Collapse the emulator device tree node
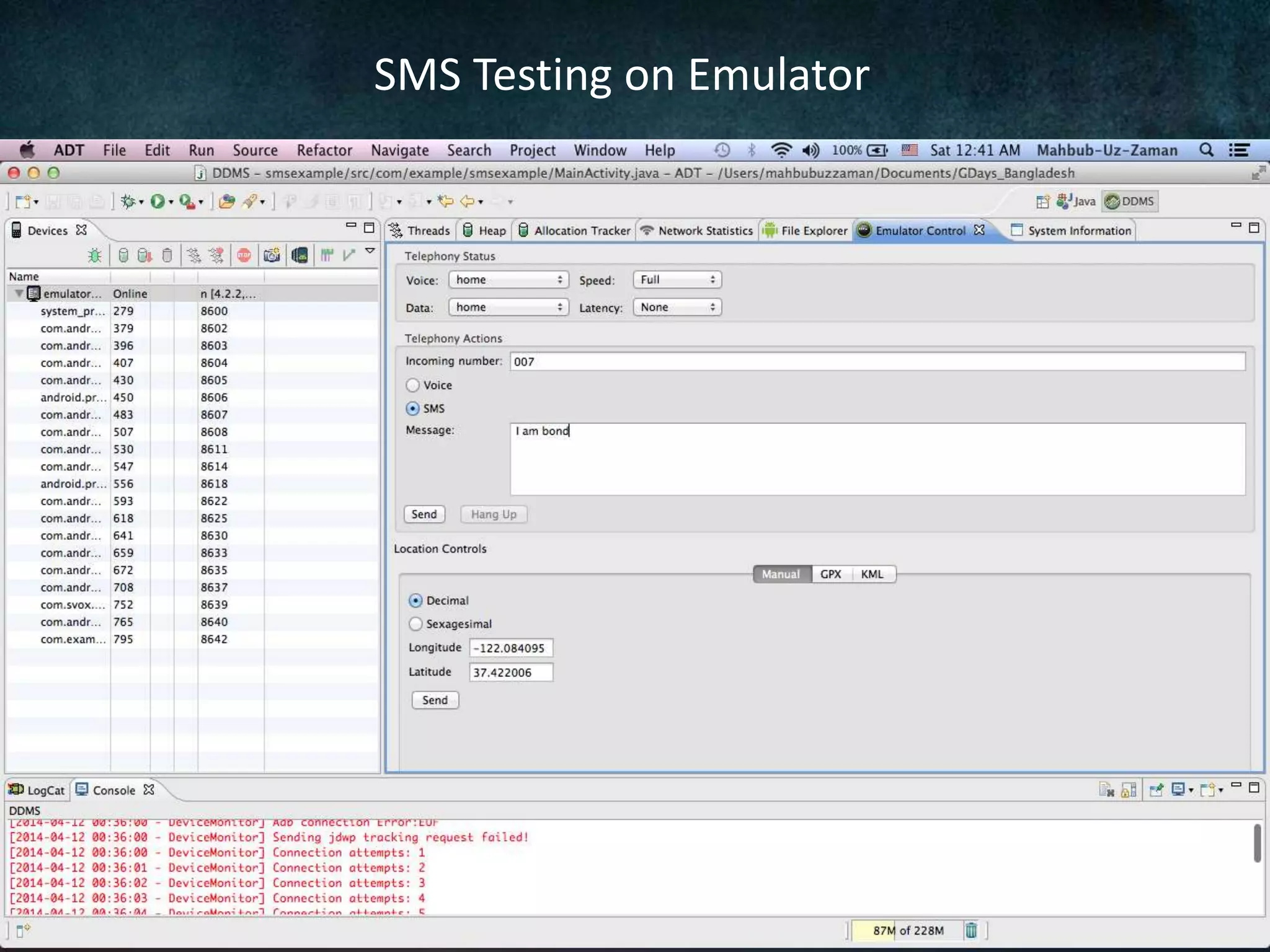 pyautogui.click(x=19, y=293)
